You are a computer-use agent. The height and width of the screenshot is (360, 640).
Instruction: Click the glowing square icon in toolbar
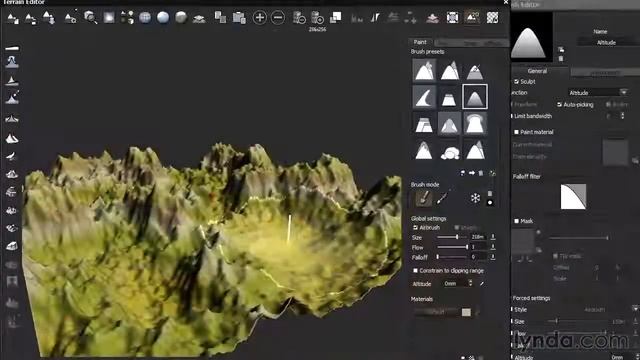109,18
